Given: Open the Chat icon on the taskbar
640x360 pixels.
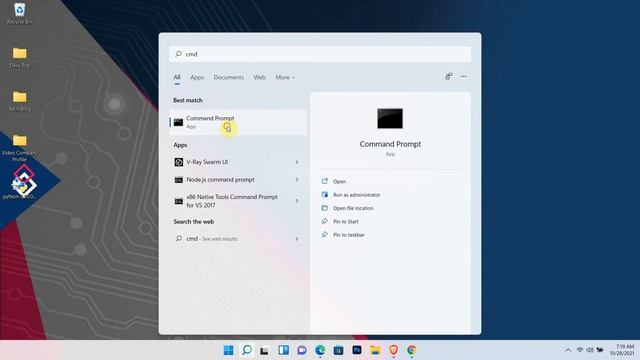Looking at the screenshot, I should 302,350.
